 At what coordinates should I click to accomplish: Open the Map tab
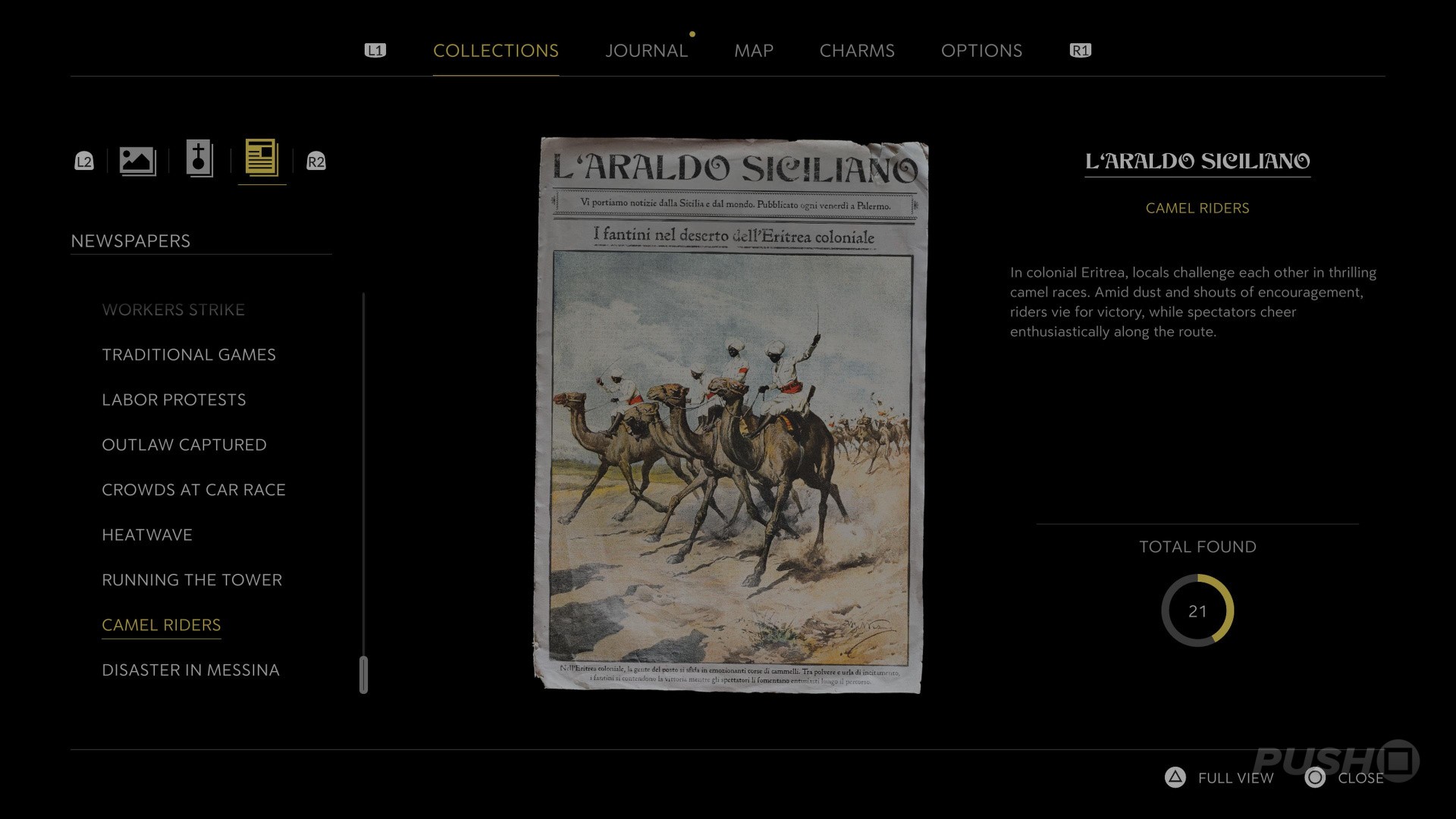click(x=754, y=51)
